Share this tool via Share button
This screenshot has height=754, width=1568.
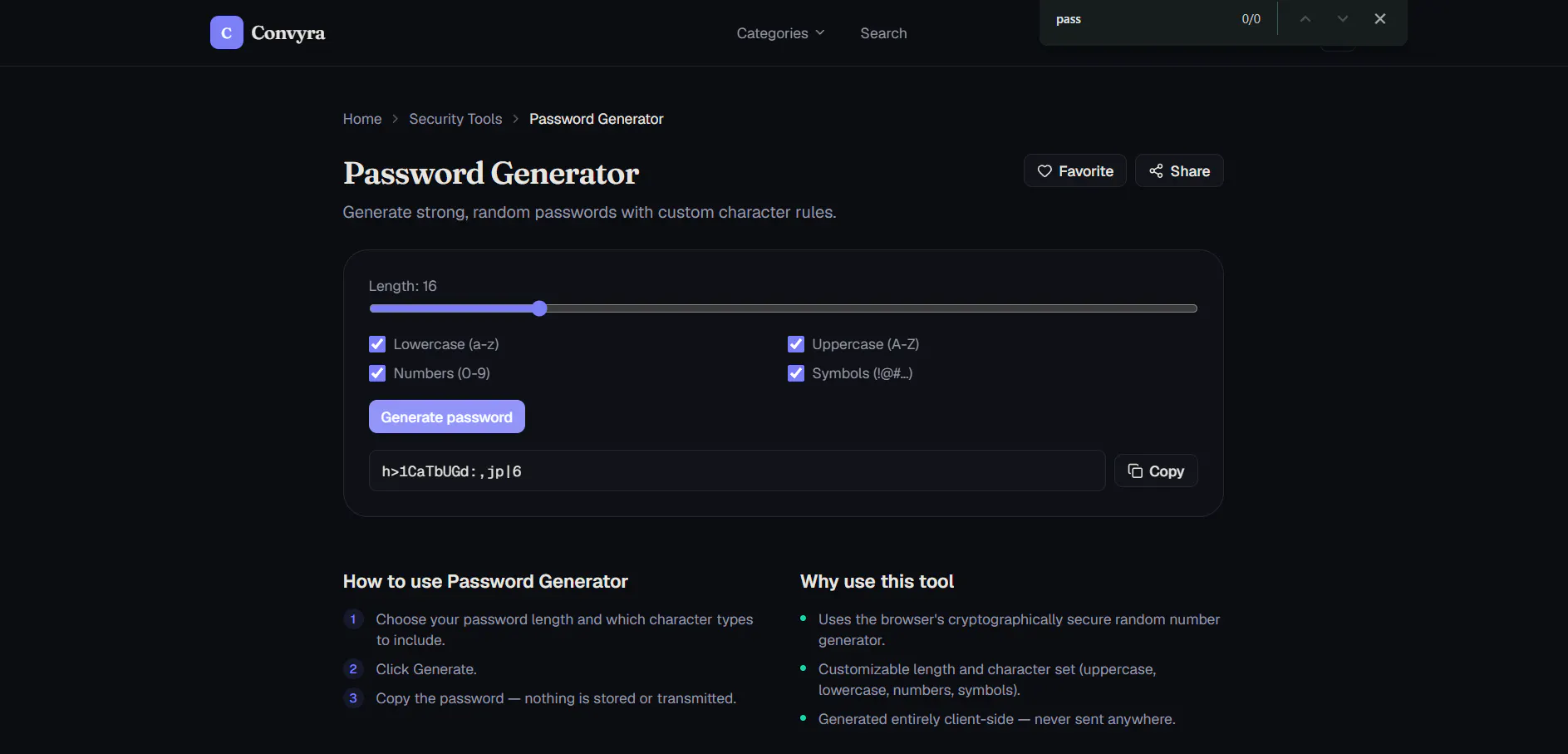1179,170
